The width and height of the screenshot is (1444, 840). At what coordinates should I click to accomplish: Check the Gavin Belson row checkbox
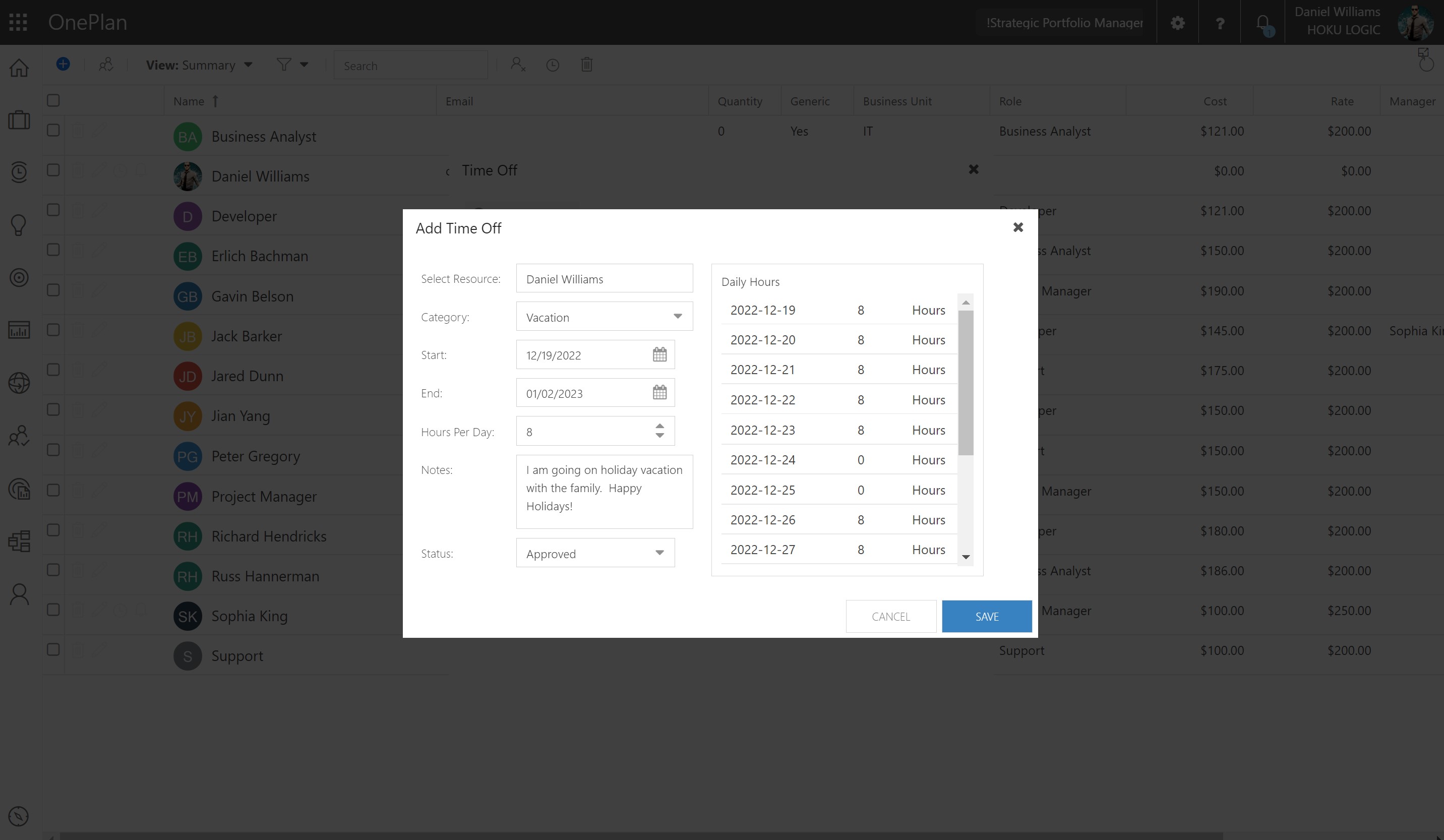[x=53, y=290]
